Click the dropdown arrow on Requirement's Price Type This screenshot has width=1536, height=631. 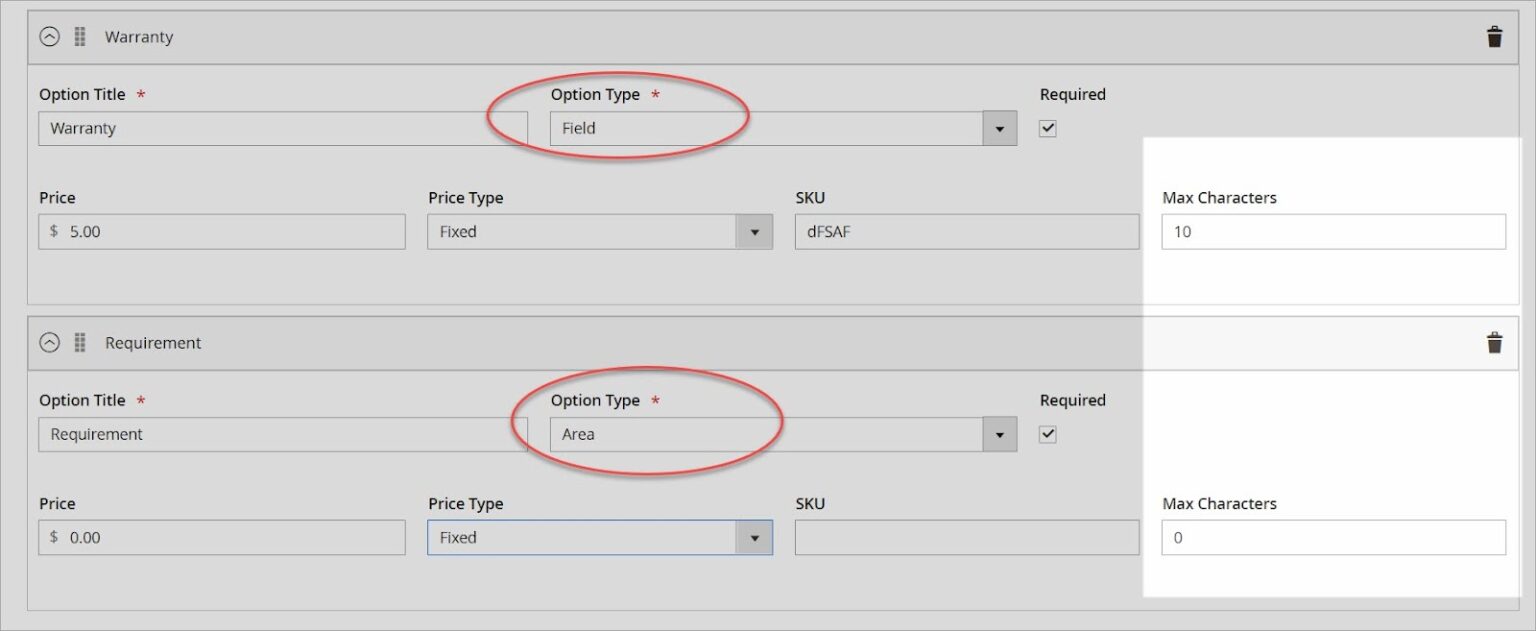pyautogui.click(x=755, y=537)
